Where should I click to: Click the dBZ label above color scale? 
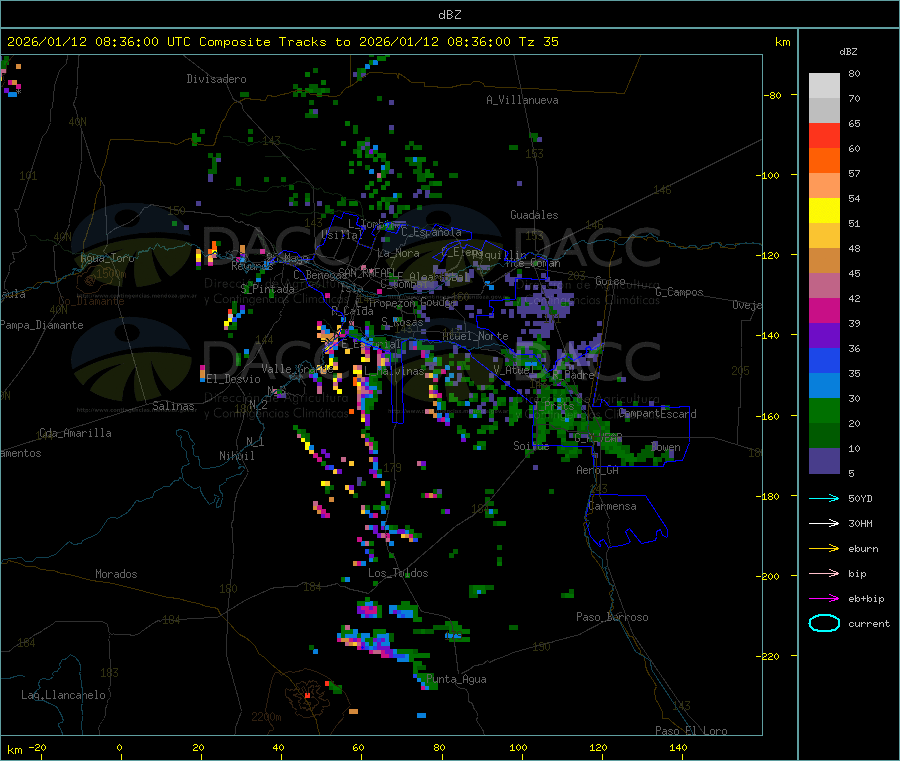[x=848, y=52]
